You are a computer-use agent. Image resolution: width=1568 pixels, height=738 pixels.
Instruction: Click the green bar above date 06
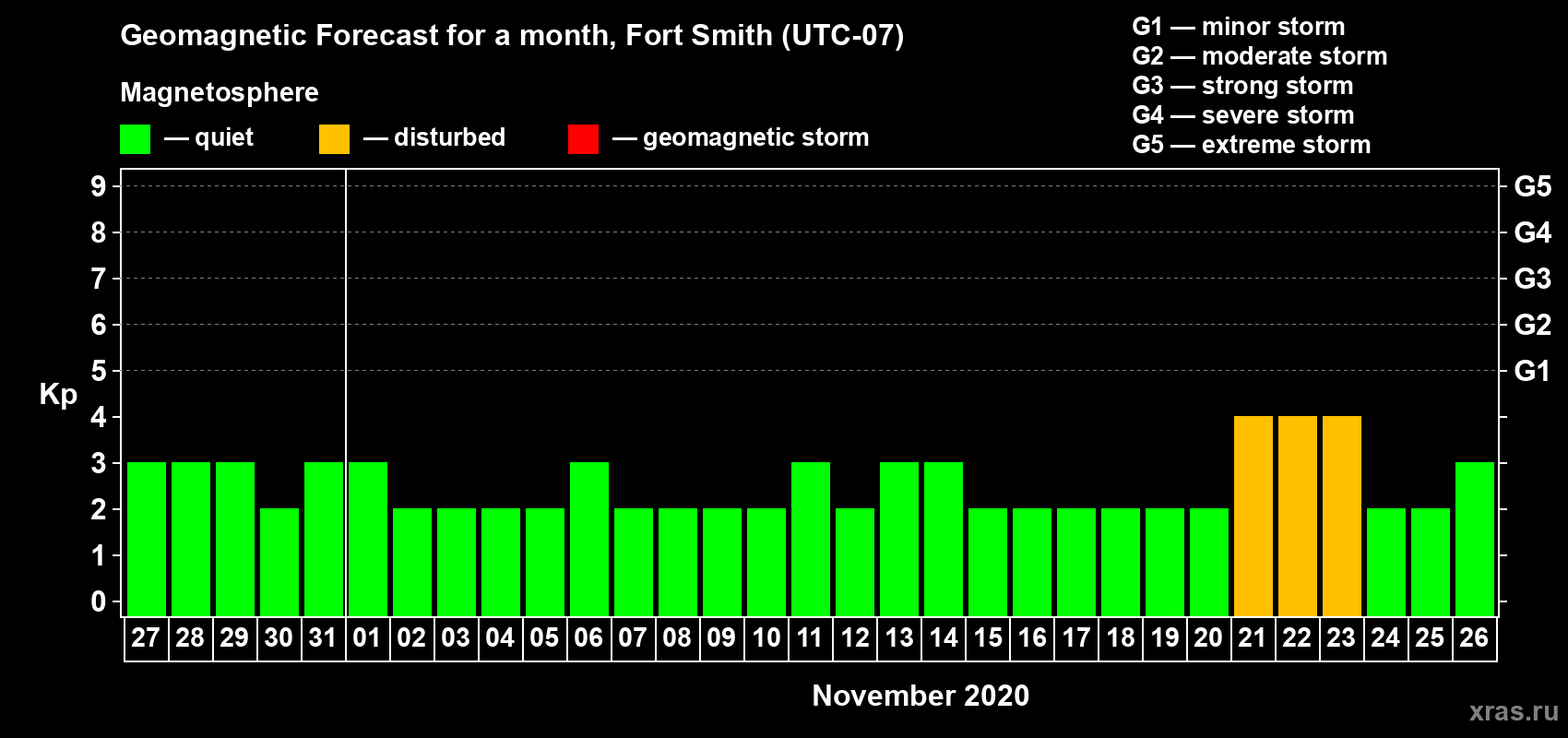coord(588,539)
